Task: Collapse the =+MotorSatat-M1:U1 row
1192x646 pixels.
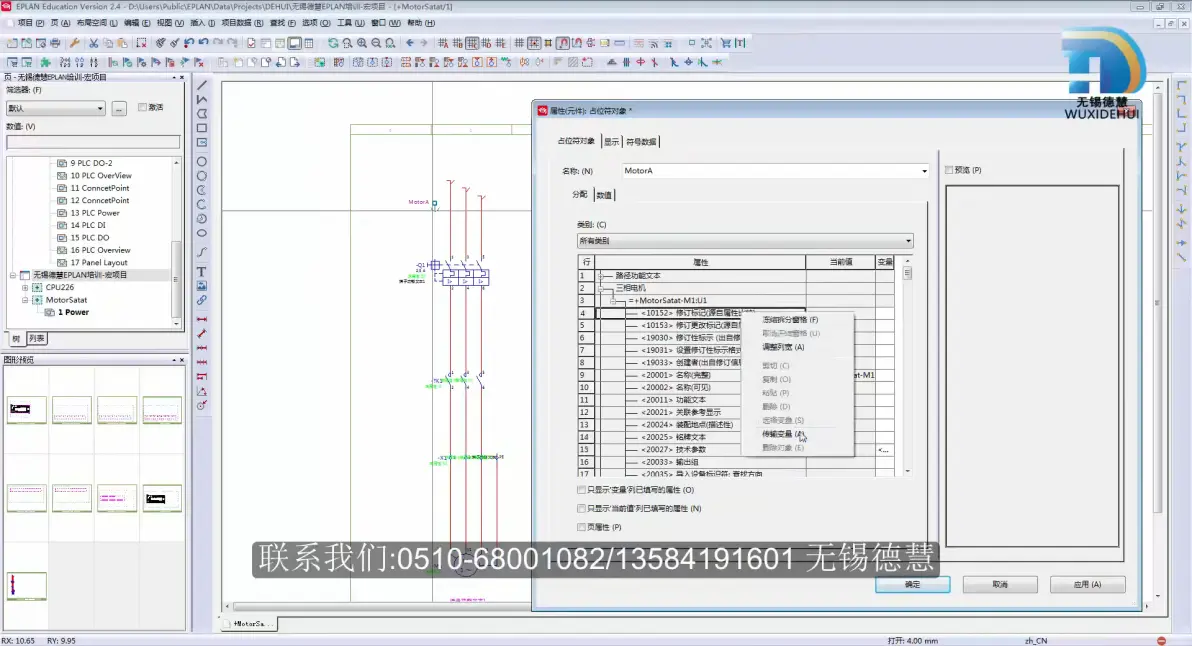Action: (613, 301)
